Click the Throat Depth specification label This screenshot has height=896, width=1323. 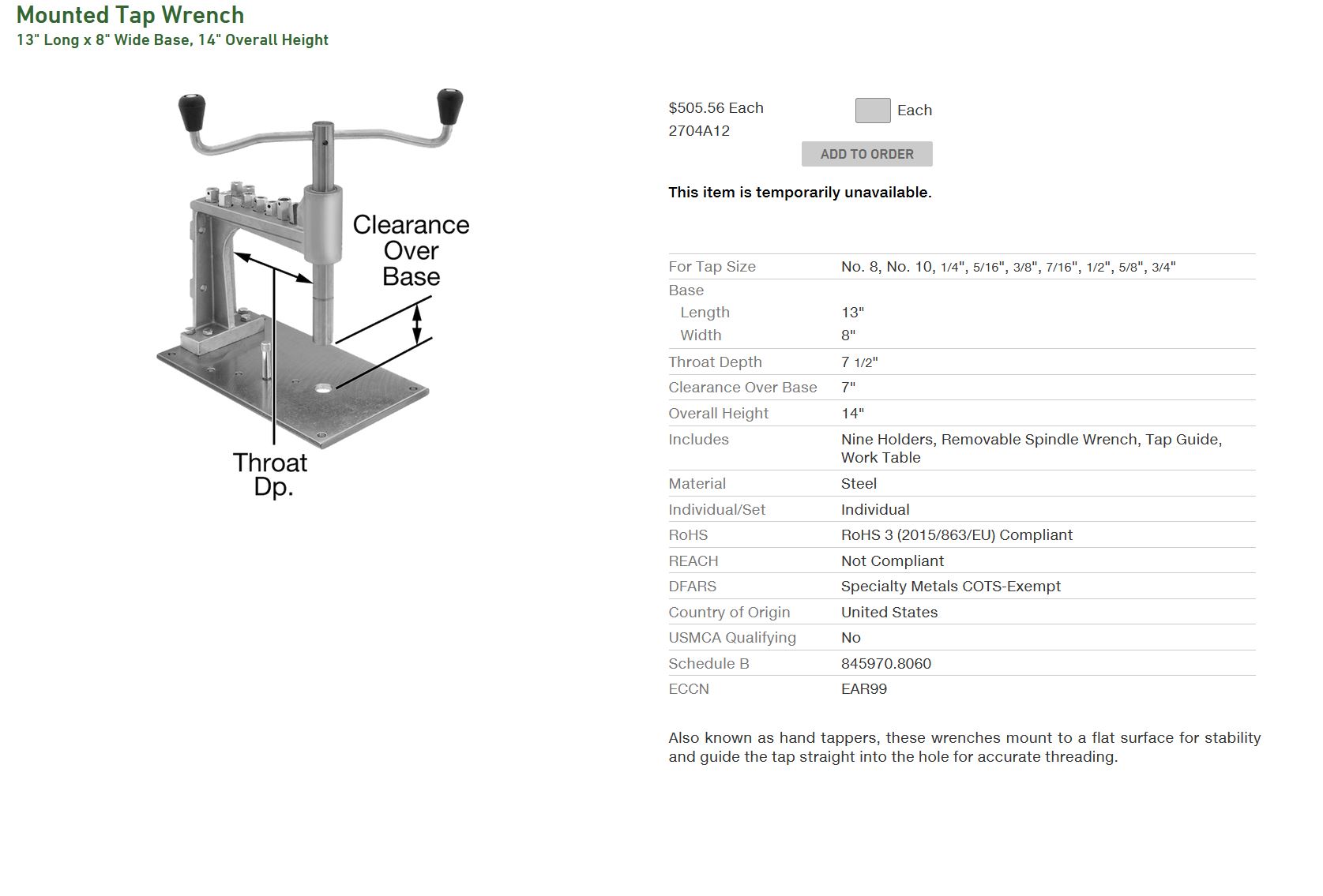pyautogui.click(x=715, y=362)
